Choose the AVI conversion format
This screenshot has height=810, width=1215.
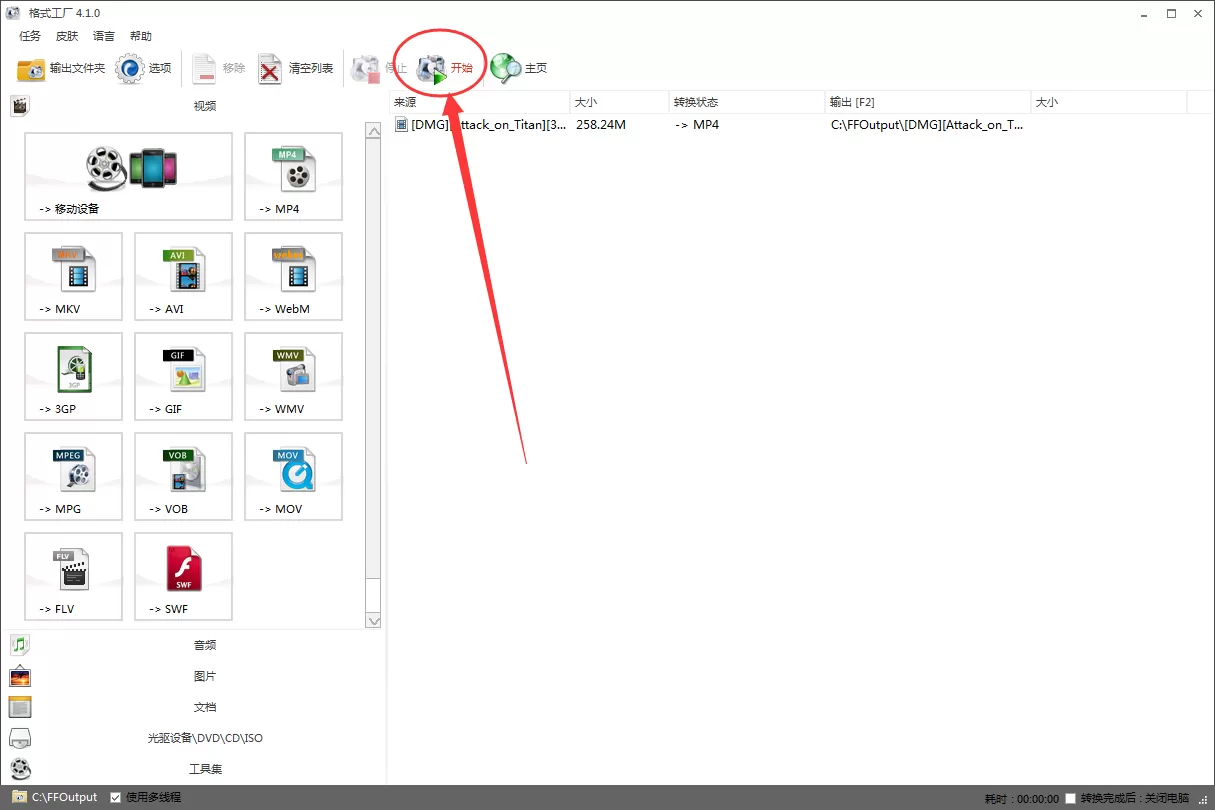pos(184,277)
